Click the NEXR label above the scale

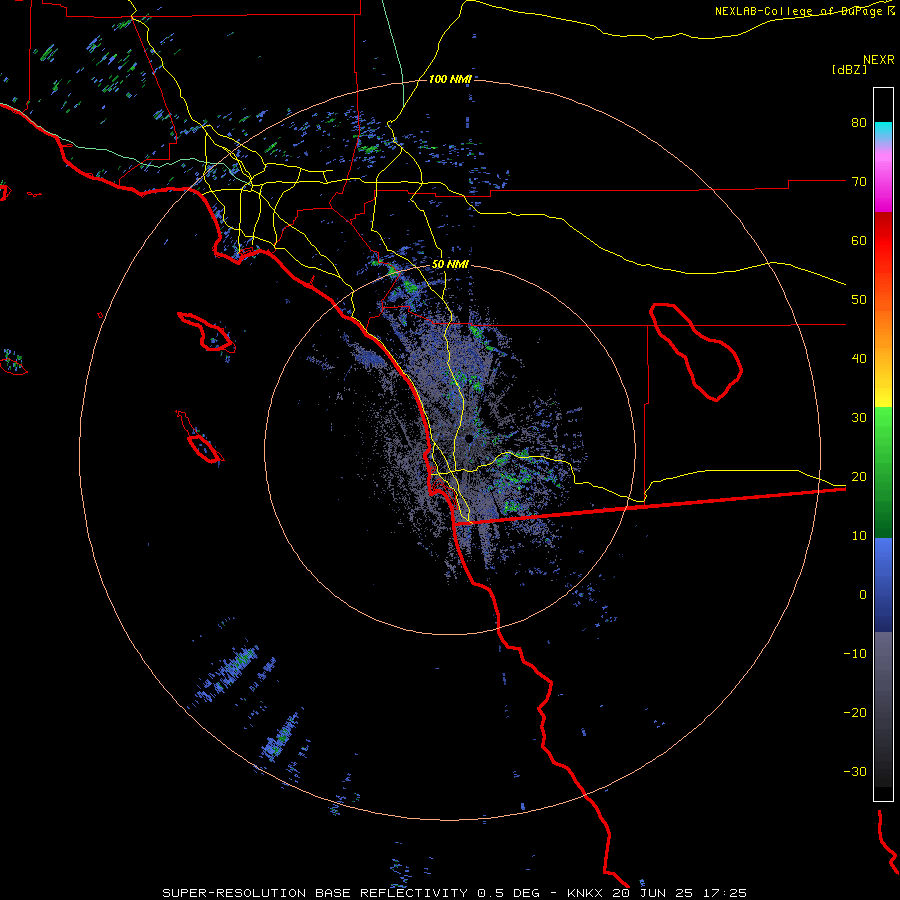pos(879,60)
